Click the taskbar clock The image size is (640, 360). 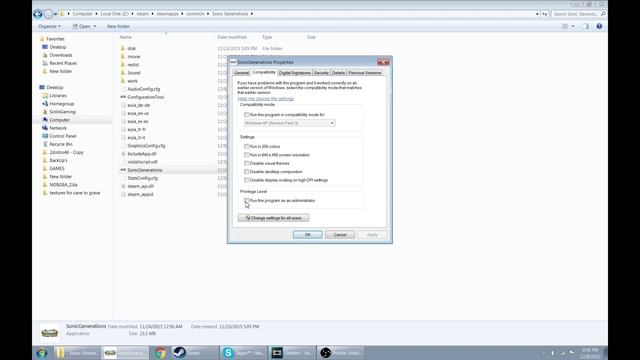pyautogui.click(x=590, y=353)
